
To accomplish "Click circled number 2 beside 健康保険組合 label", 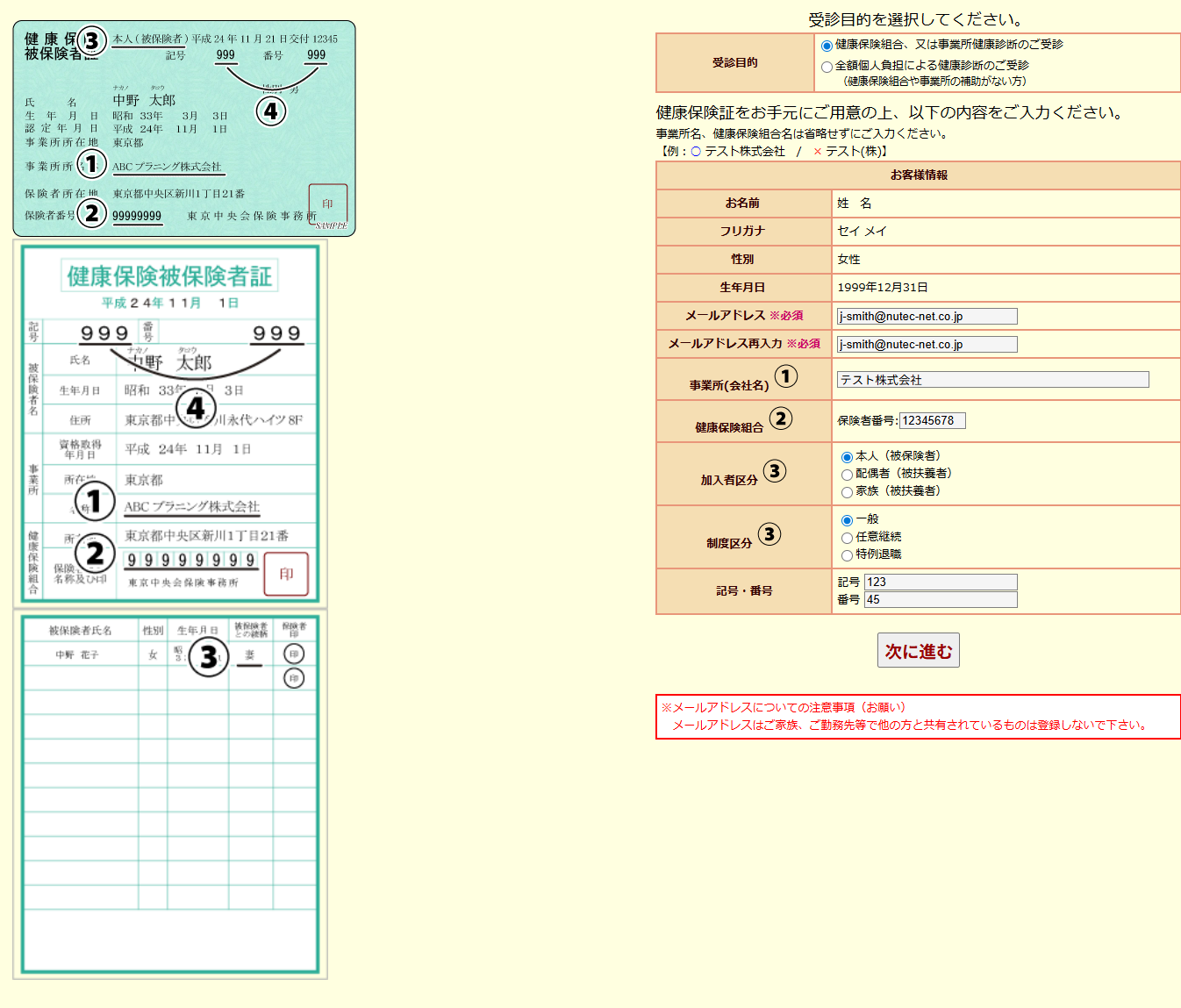I will 781,418.
